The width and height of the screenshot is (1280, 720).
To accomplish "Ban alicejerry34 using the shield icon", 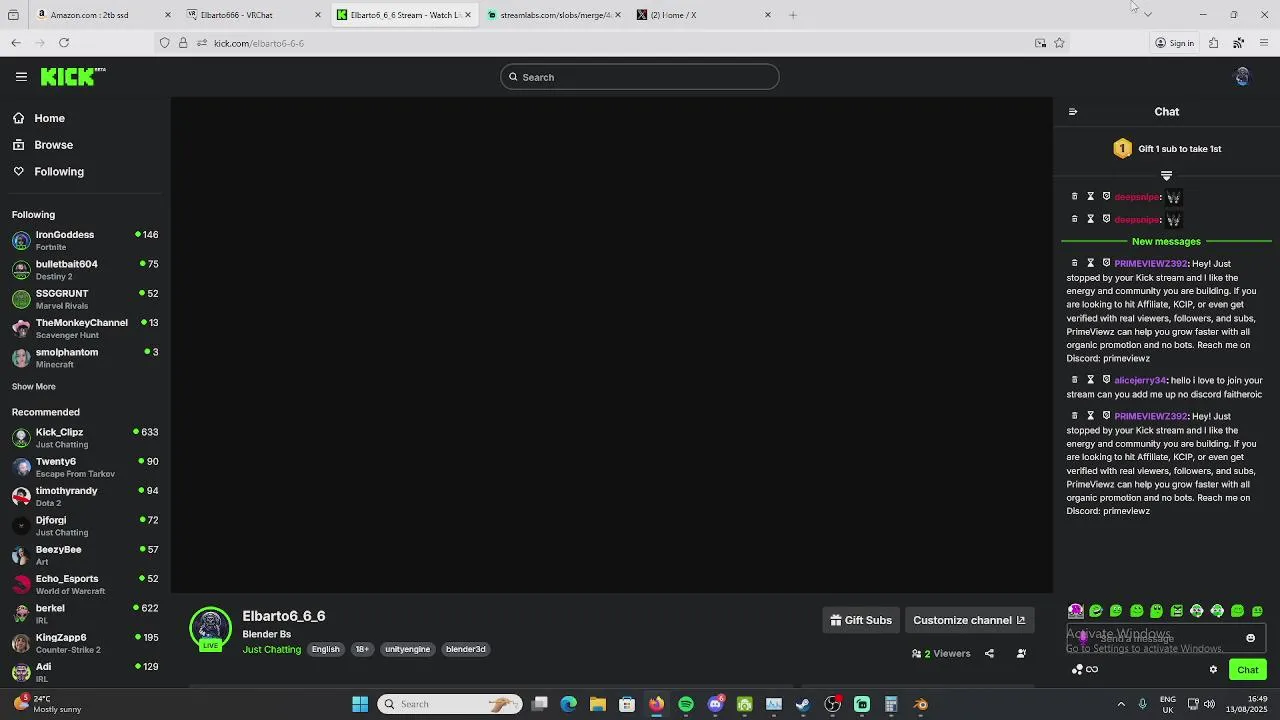I will 1106,380.
